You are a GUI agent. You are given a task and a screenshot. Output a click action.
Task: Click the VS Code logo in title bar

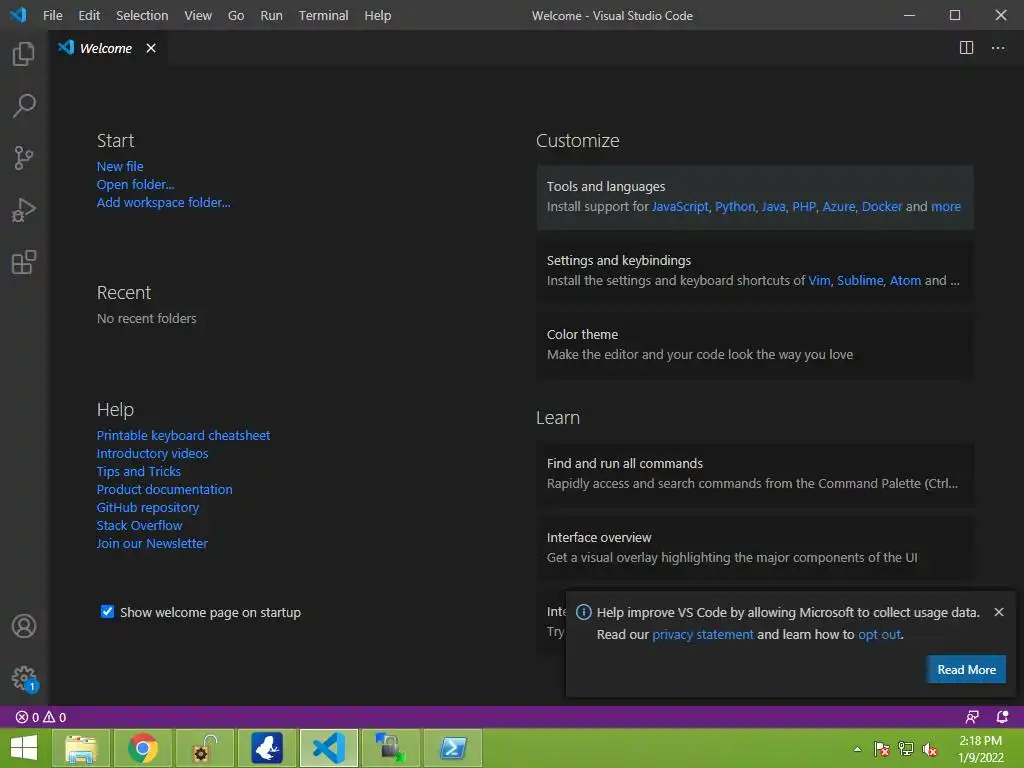18,14
